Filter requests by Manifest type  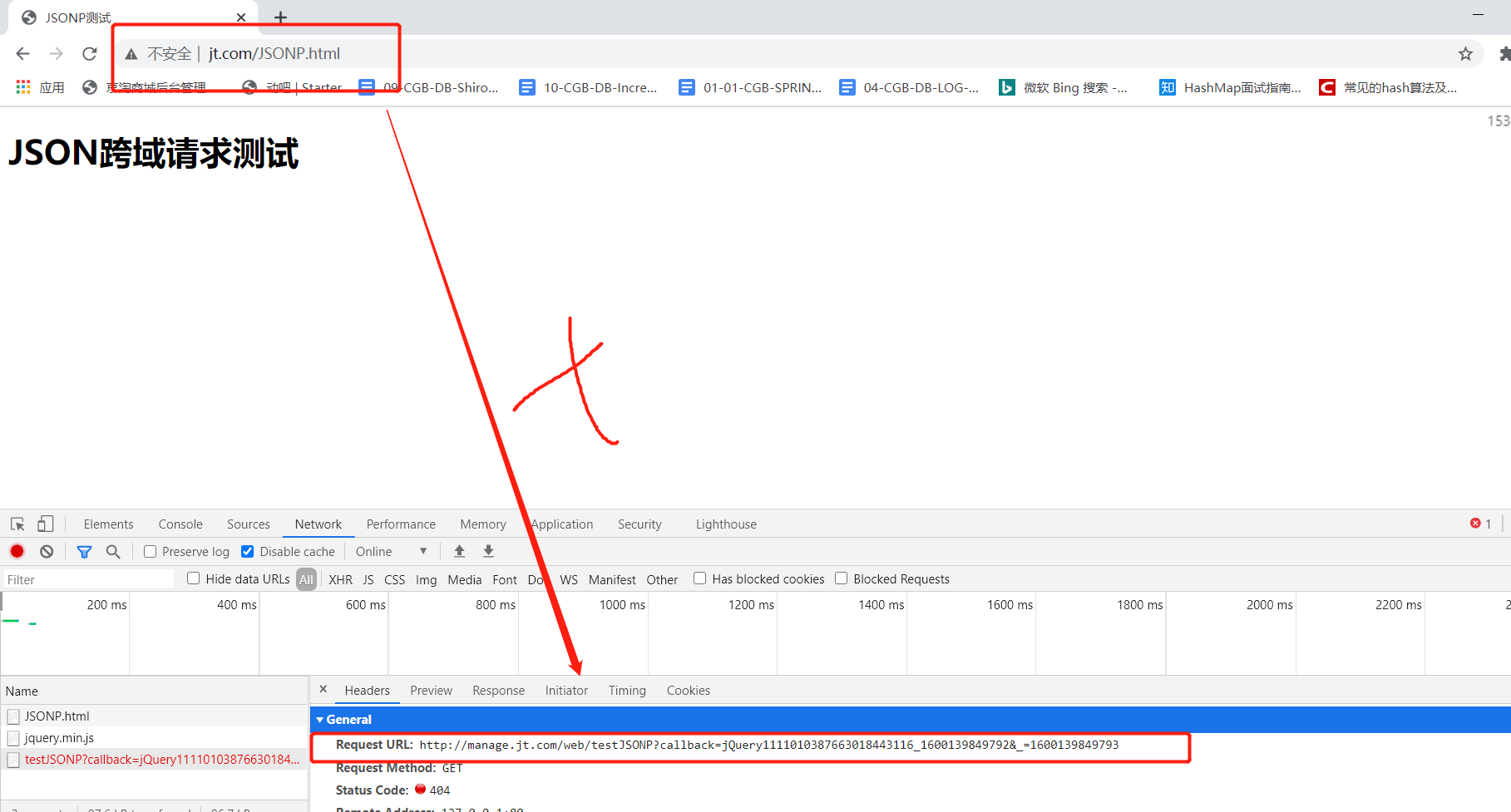pos(612,579)
